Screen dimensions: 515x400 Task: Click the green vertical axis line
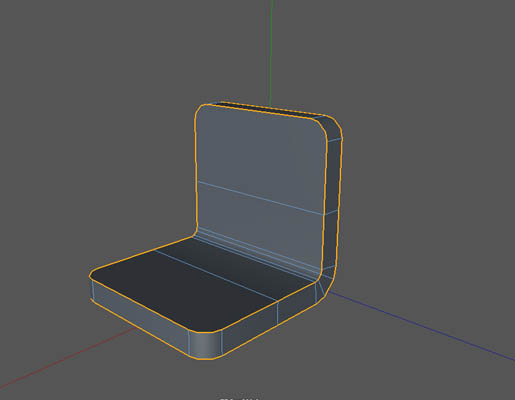click(271, 50)
